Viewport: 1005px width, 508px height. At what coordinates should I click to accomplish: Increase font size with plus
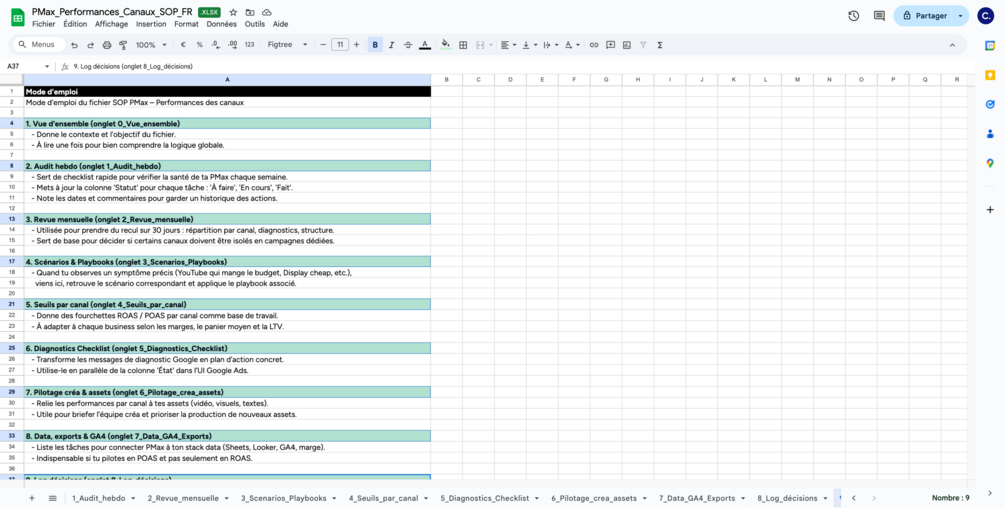click(356, 45)
